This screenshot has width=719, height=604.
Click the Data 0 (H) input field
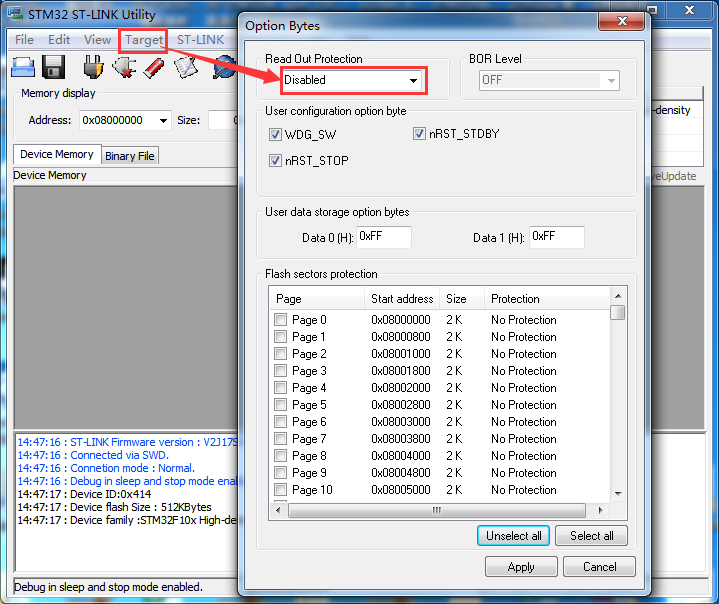click(x=384, y=237)
